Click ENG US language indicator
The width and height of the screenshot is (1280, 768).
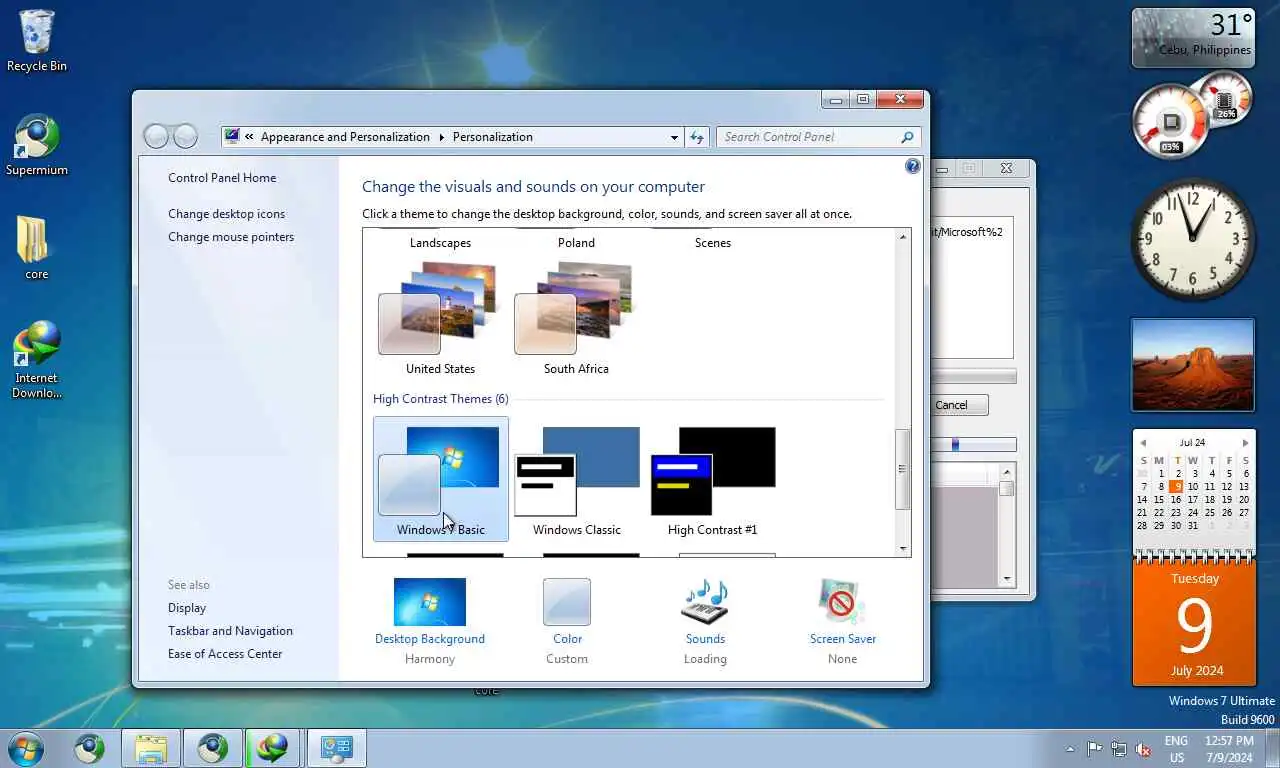(1176, 749)
